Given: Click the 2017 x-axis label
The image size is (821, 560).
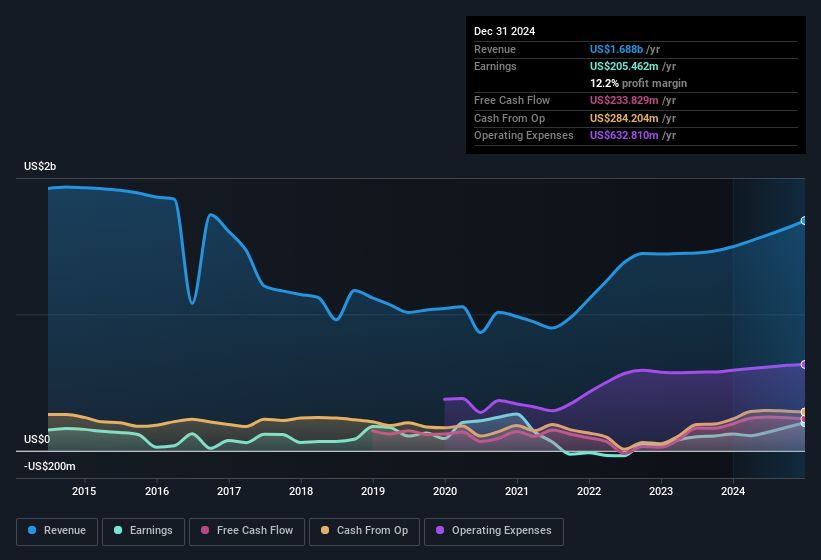Looking at the screenshot, I should pos(229,491).
